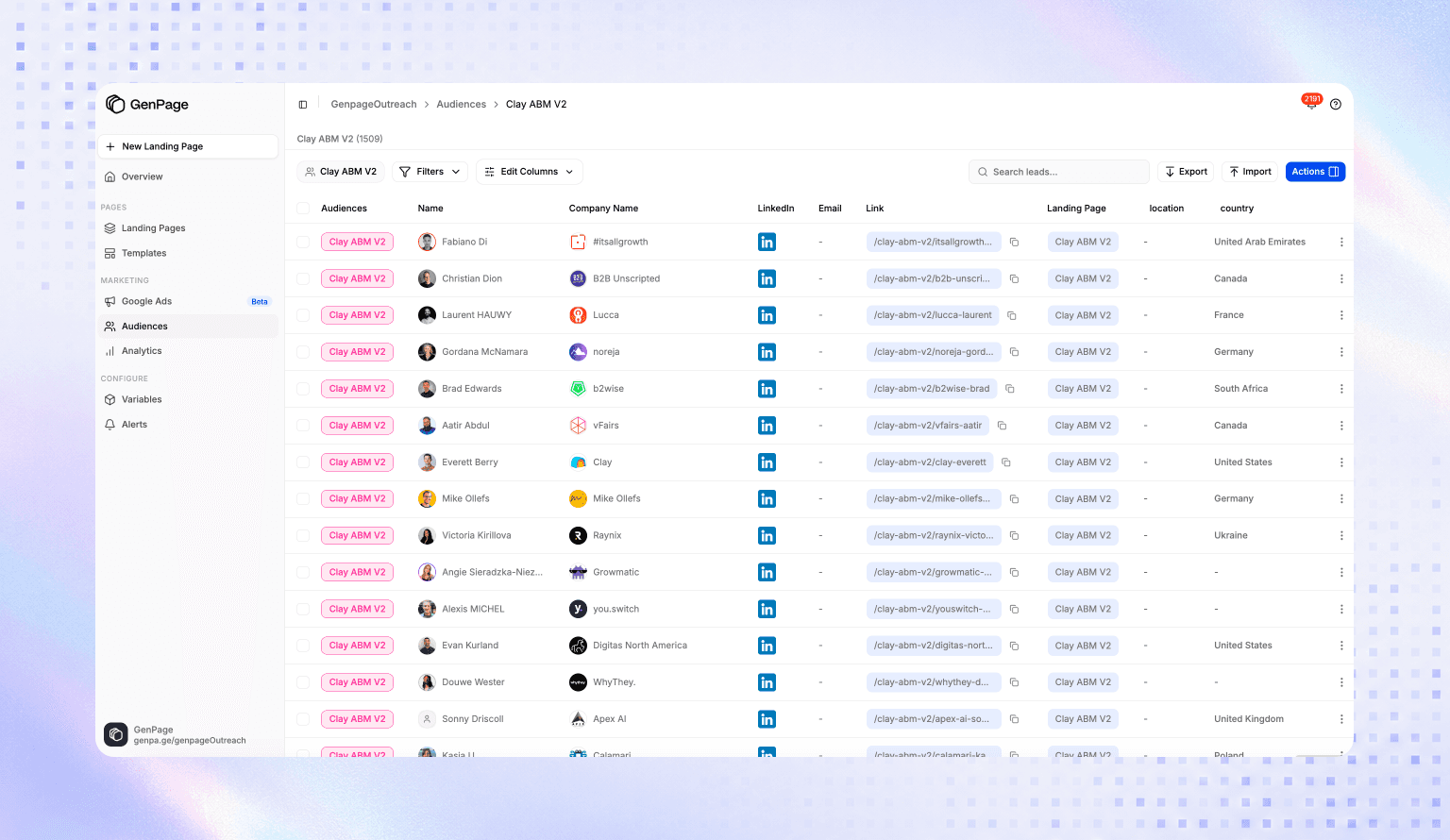The width and height of the screenshot is (1450, 840).
Task: Open the Edit Columns dropdown
Action: click(529, 172)
